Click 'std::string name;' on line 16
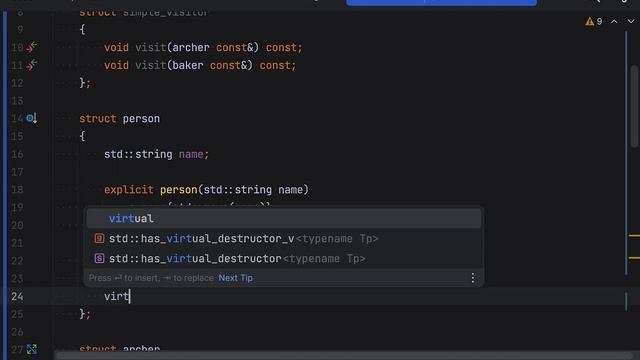This screenshot has width=640, height=360. tap(156, 154)
